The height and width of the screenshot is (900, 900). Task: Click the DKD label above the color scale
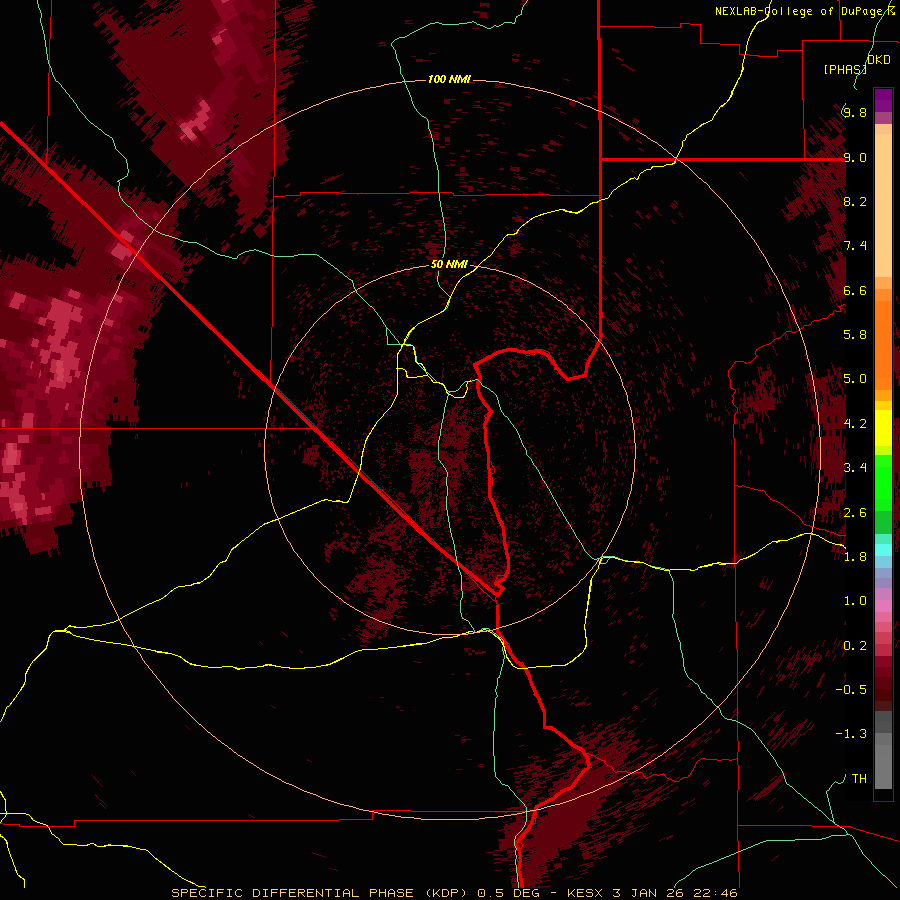click(879, 60)
